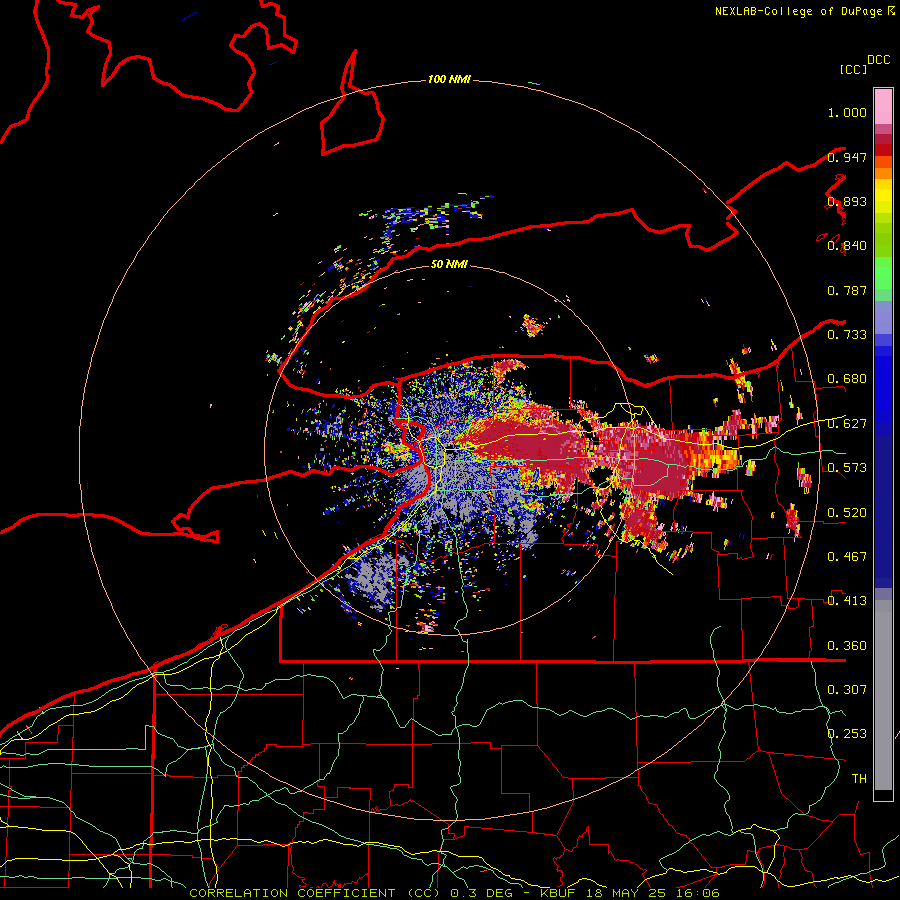Viewport: 900px width, 900px height.
Task: Click the 18 MAY 25 16:06 timestamp
Action: [x=653, y=893]
